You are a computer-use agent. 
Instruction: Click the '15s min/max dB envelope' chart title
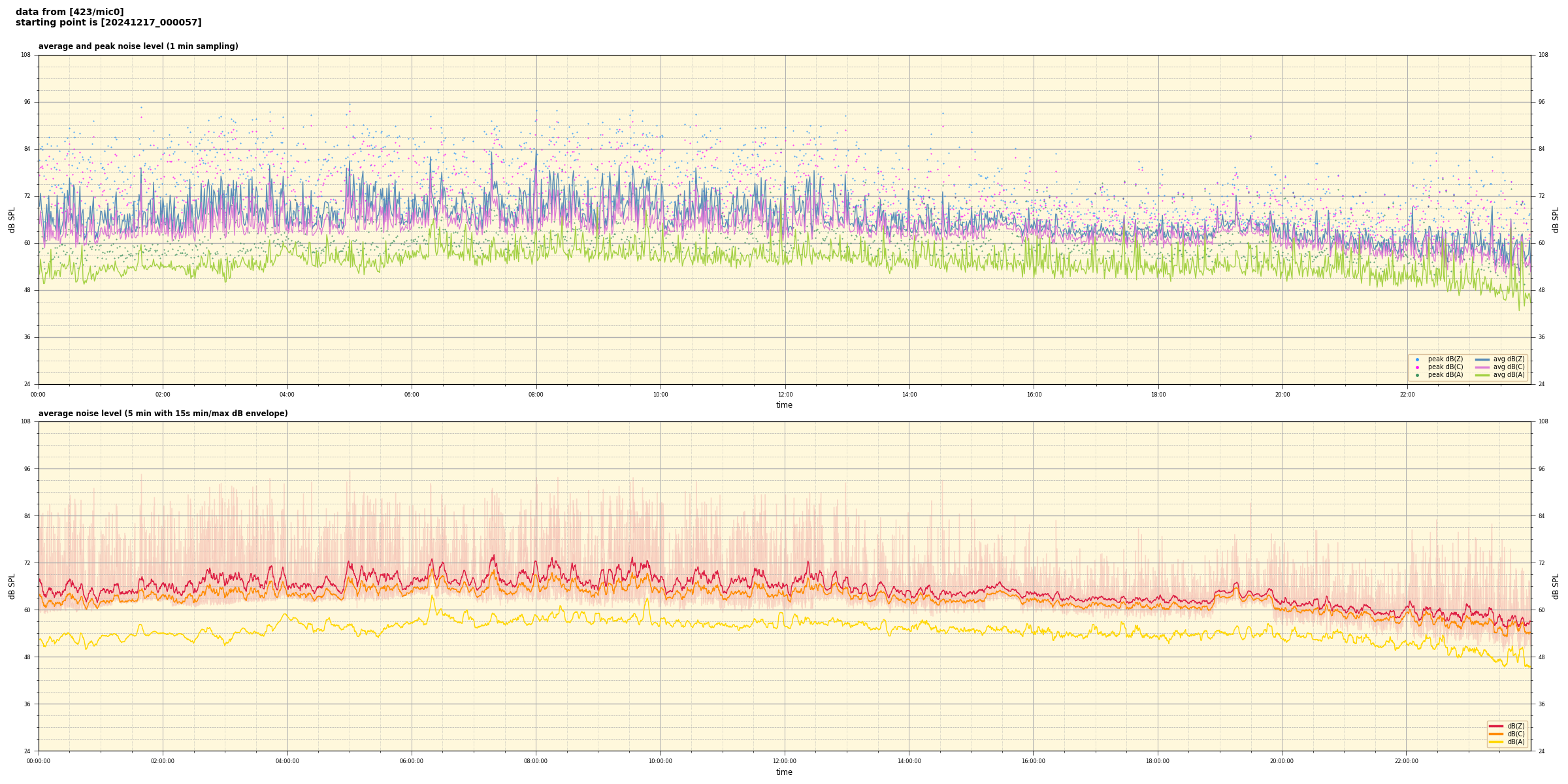coord(163,414)
